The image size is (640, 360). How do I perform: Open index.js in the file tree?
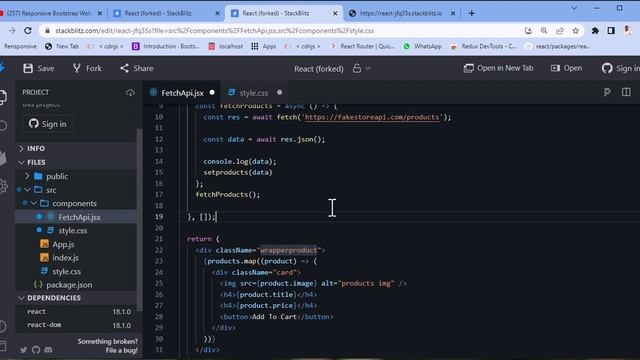[65, 258]
